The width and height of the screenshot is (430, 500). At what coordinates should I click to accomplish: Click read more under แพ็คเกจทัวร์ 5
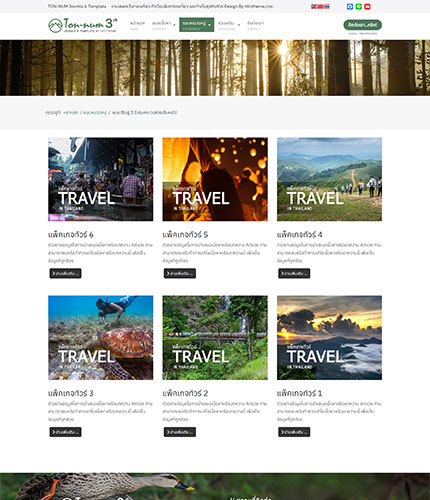click(x=180, y=273)
